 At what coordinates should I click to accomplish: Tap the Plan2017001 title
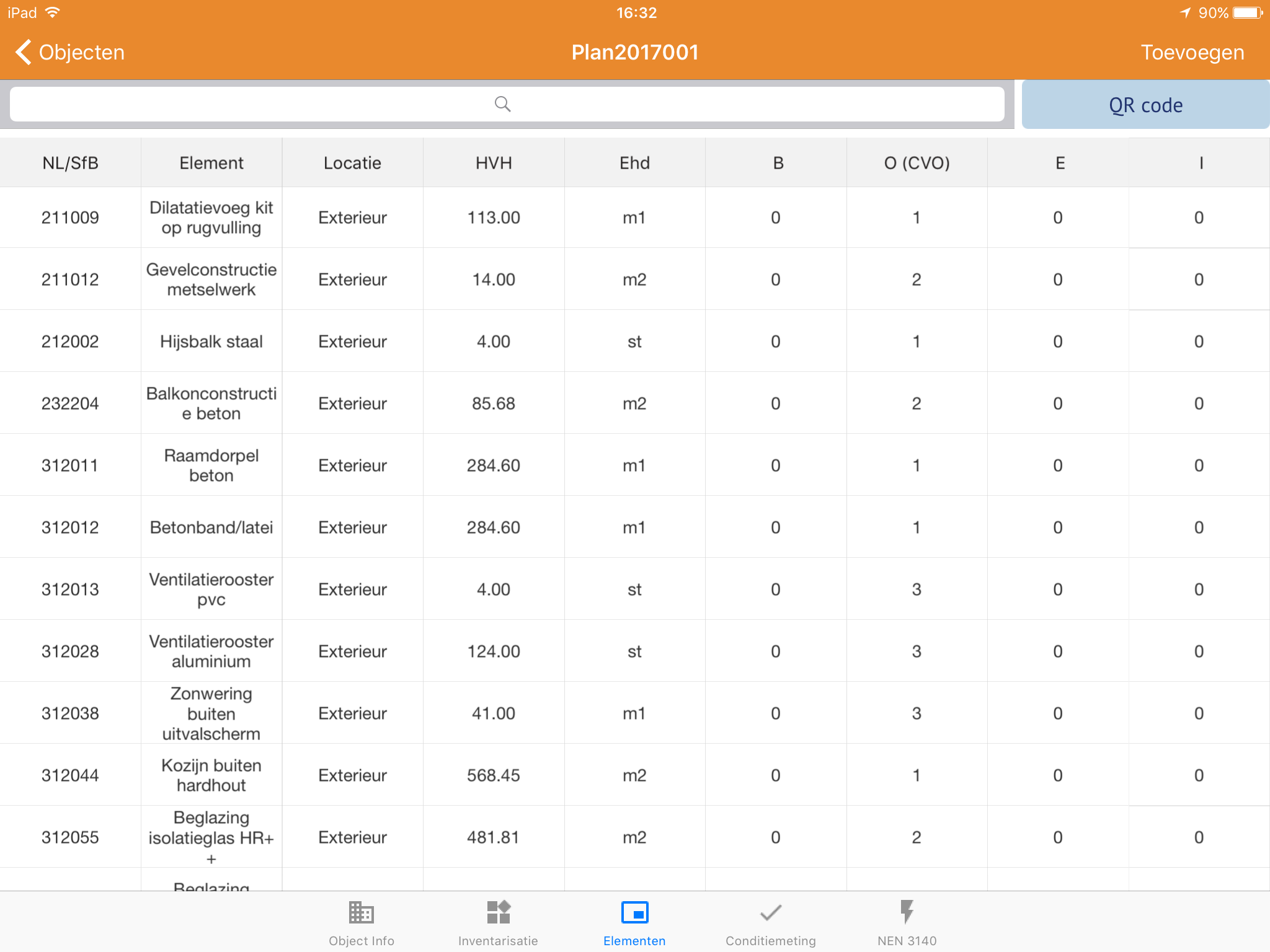pos(635,53)
